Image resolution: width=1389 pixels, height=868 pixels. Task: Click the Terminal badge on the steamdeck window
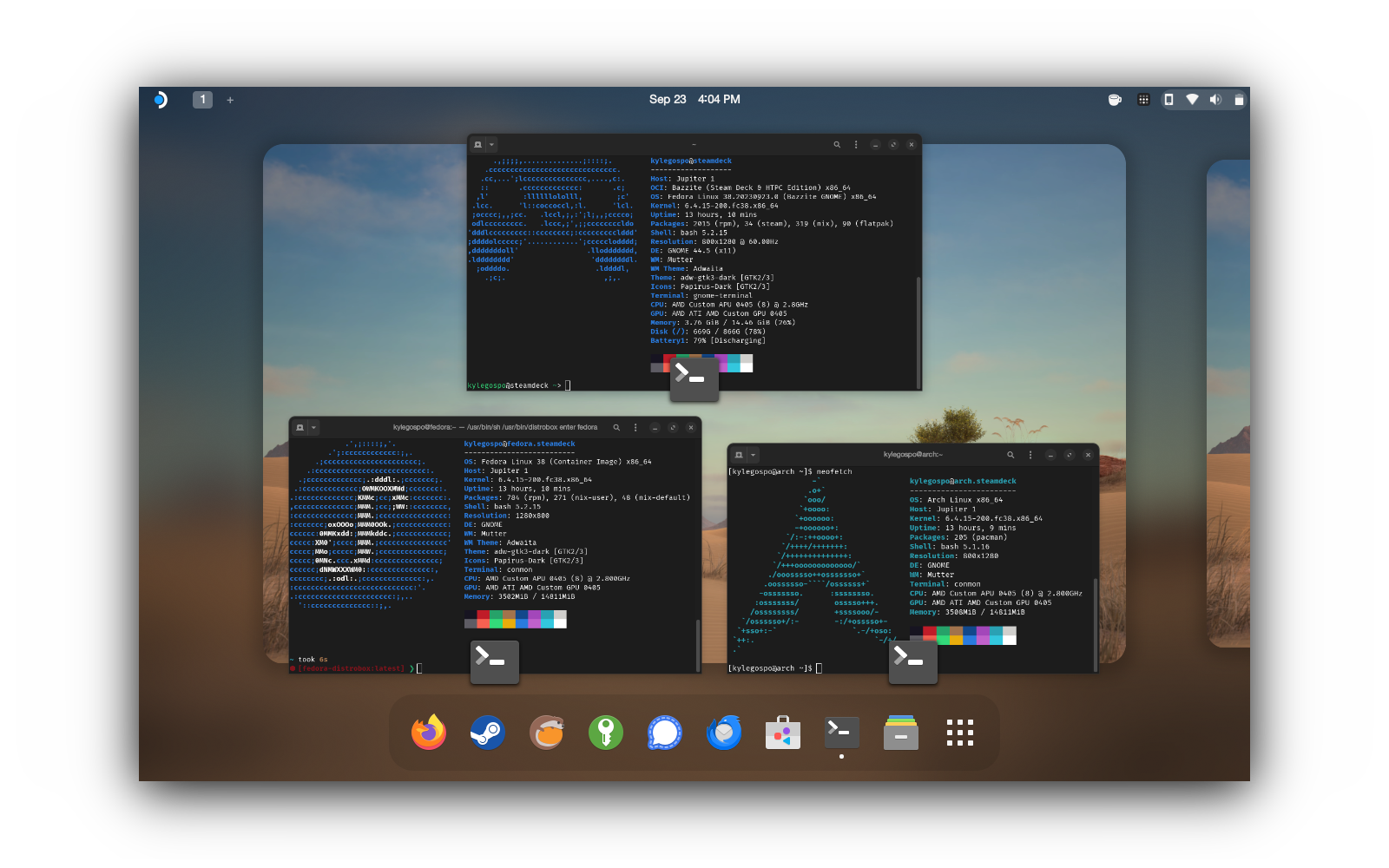pos(694,379)
